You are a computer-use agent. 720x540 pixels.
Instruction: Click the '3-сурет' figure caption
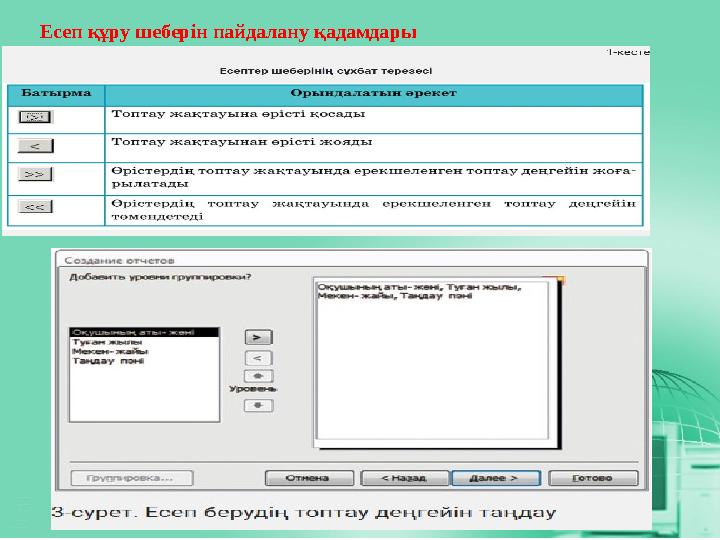[x=304, y=512]
